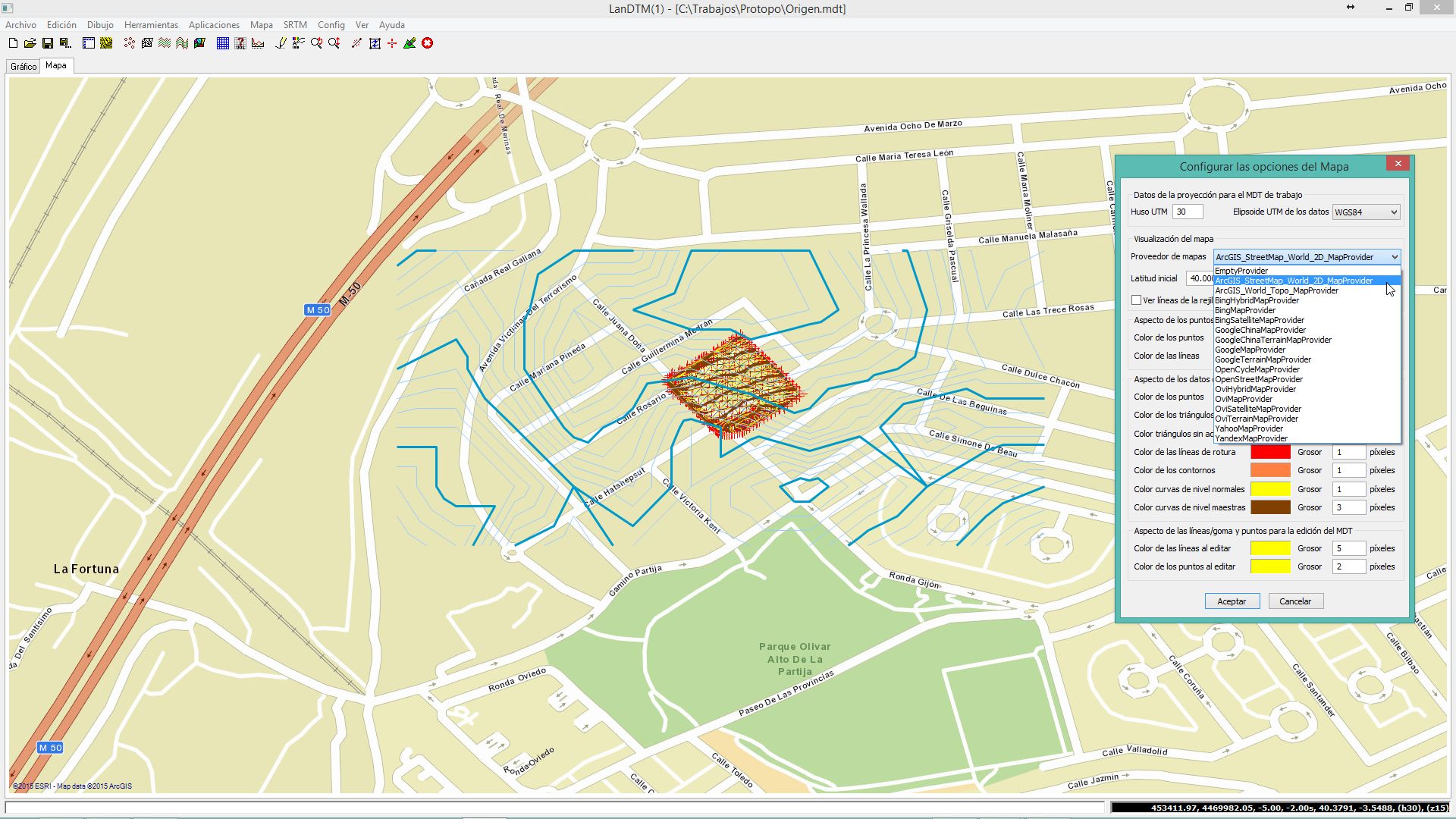Enable Ver líneas de la rejilla checkbox
This screenshot has height=819, width=1456.
1136,300
